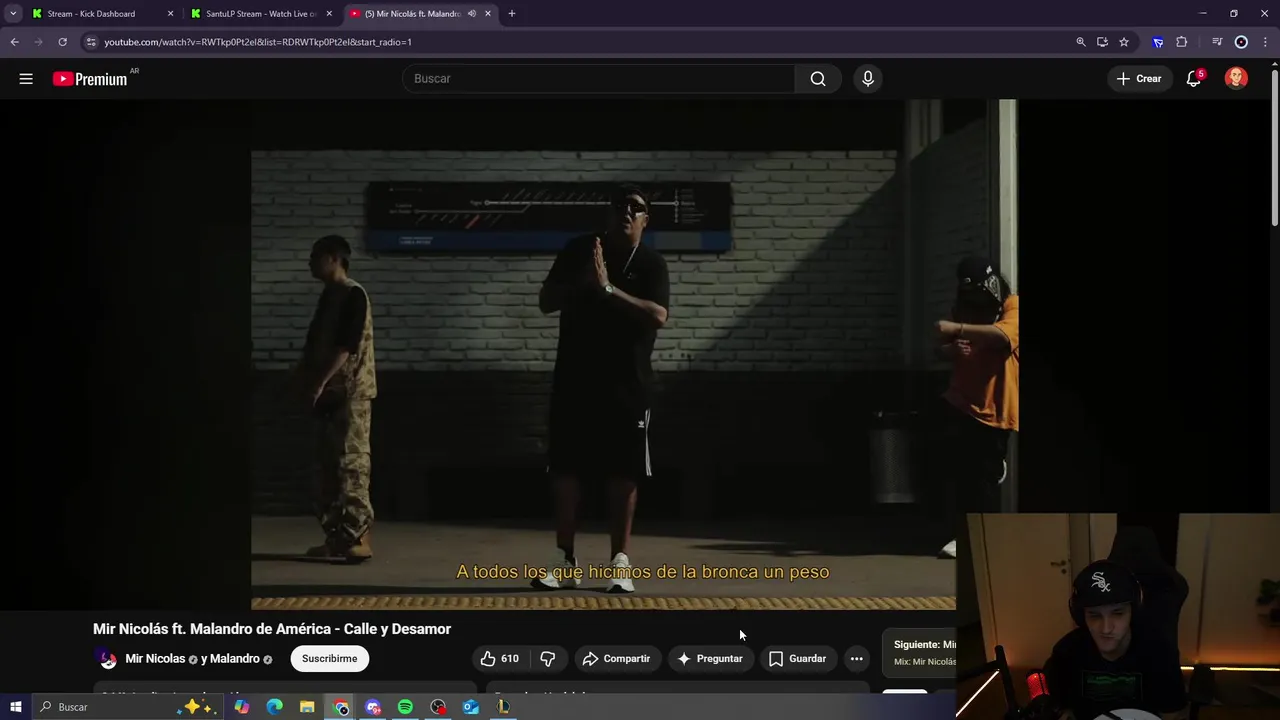View site information icon in address bar
This screenshot has width=1280, height=720.
tap(91, 42)
